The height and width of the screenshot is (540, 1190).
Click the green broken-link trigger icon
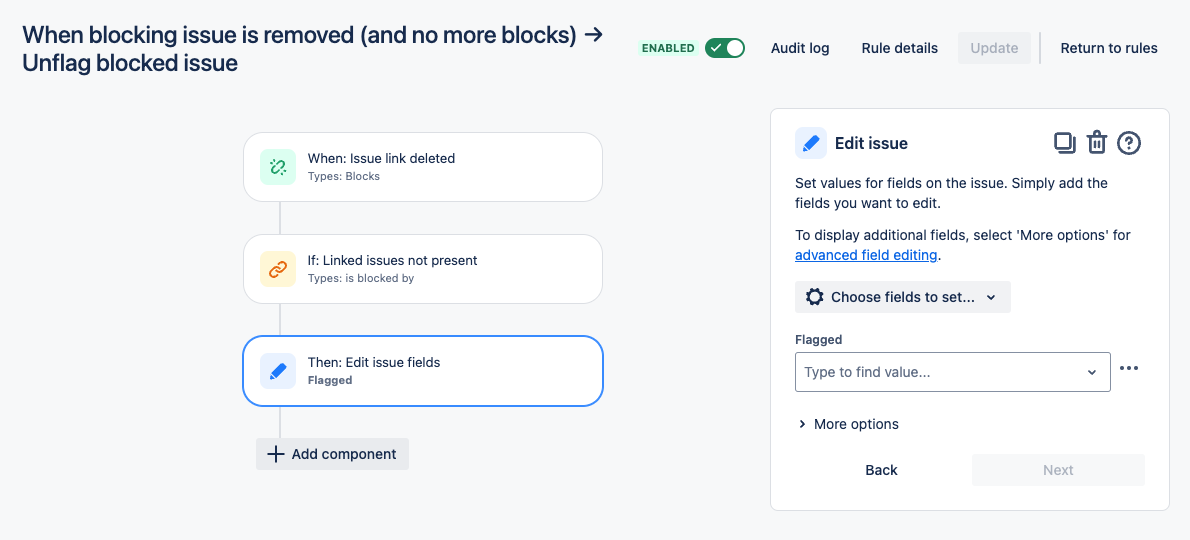pyautogui.click(x=278, y=167)
